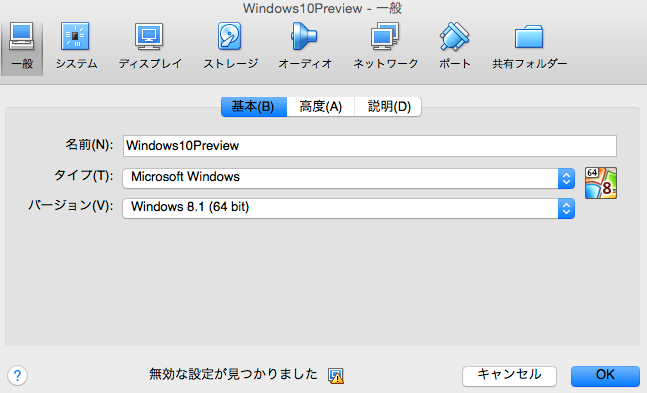This screenshot has height=393, width=647.
Task: Confirm settings with the OK button
Action: coord(605,376)
